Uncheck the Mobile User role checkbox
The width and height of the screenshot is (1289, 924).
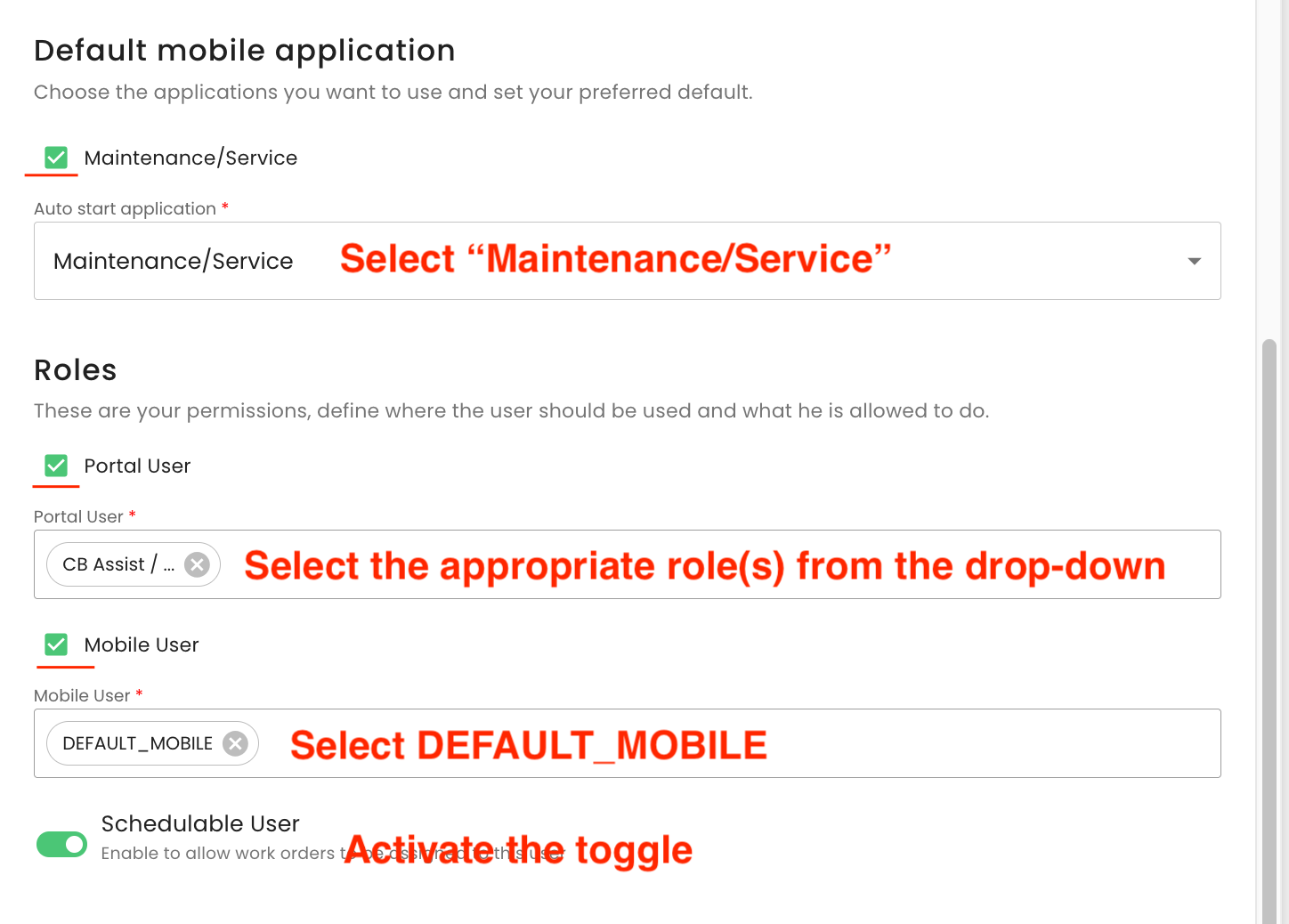56,644
